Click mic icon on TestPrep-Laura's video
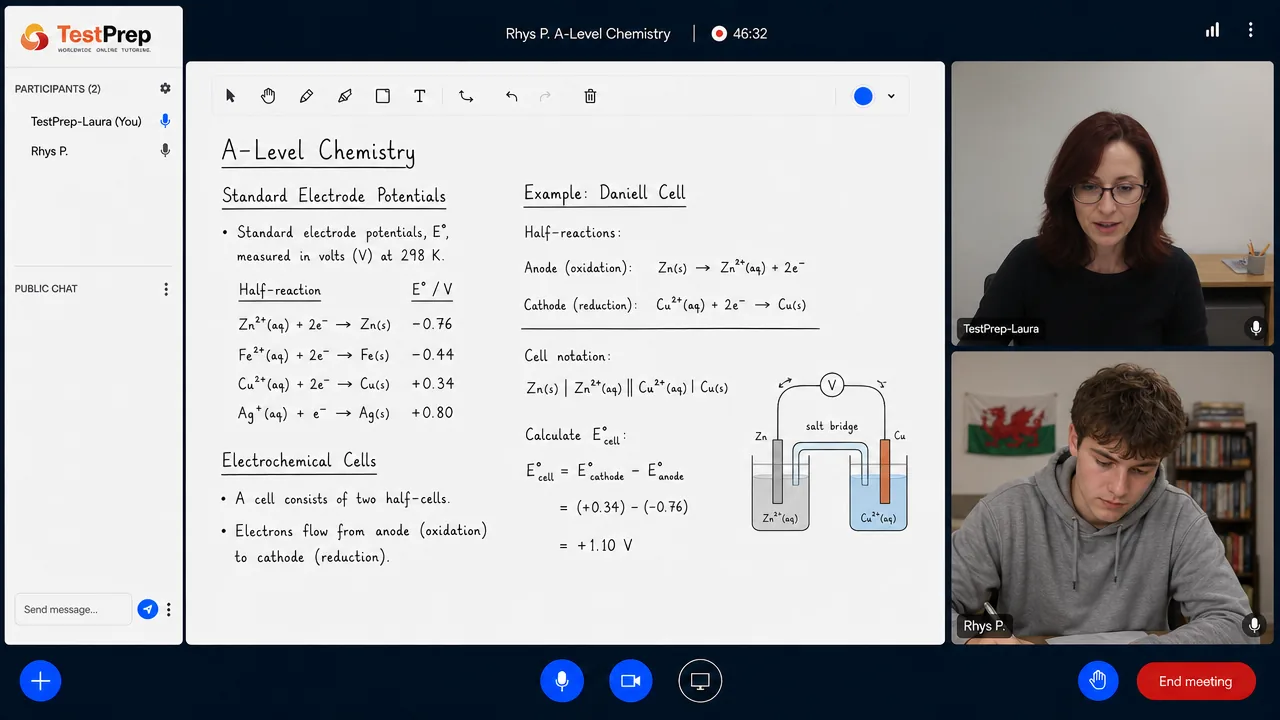Screen dimensions: 1280x720 (x=1256, y=328)
